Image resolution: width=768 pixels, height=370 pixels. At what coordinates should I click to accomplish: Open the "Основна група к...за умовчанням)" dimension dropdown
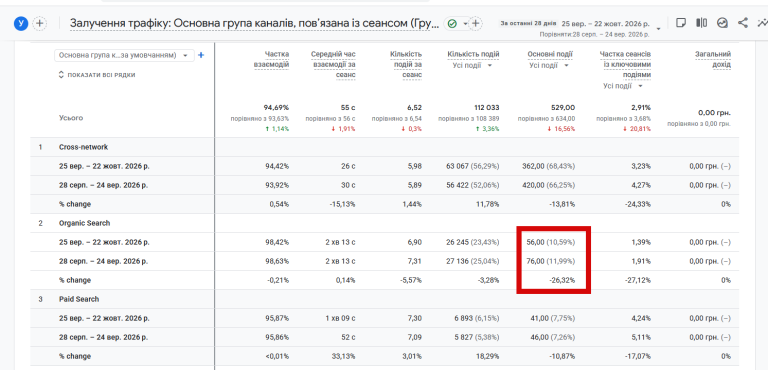(124, 55)
